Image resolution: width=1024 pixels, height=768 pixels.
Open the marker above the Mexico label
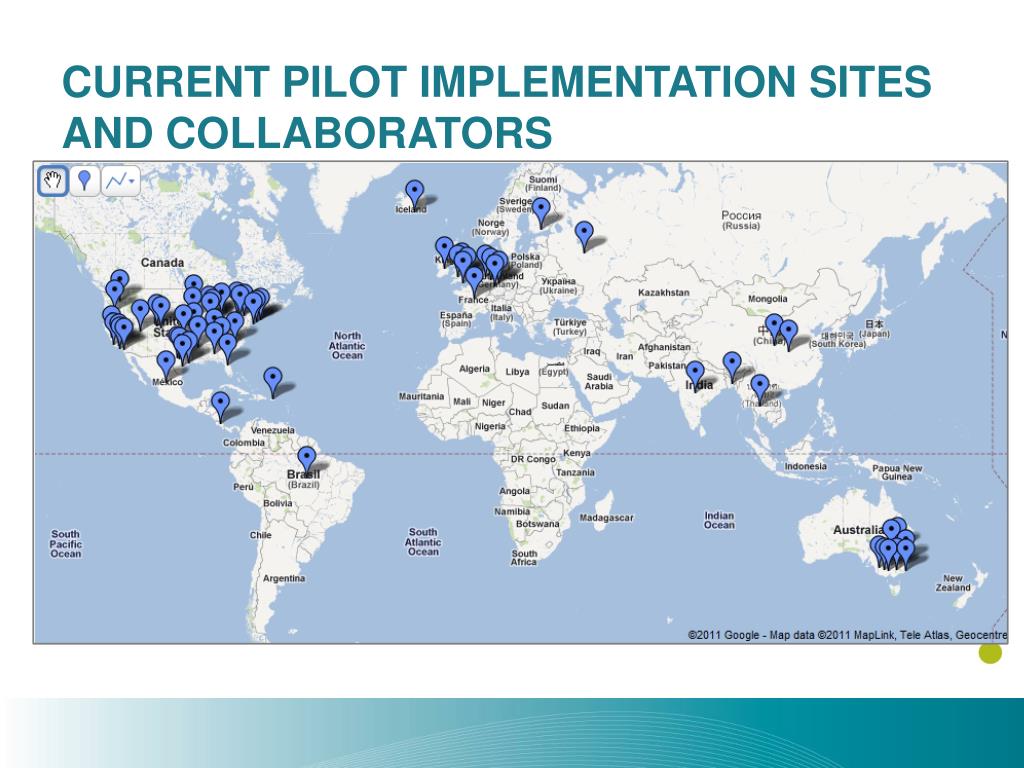point(166,365)
